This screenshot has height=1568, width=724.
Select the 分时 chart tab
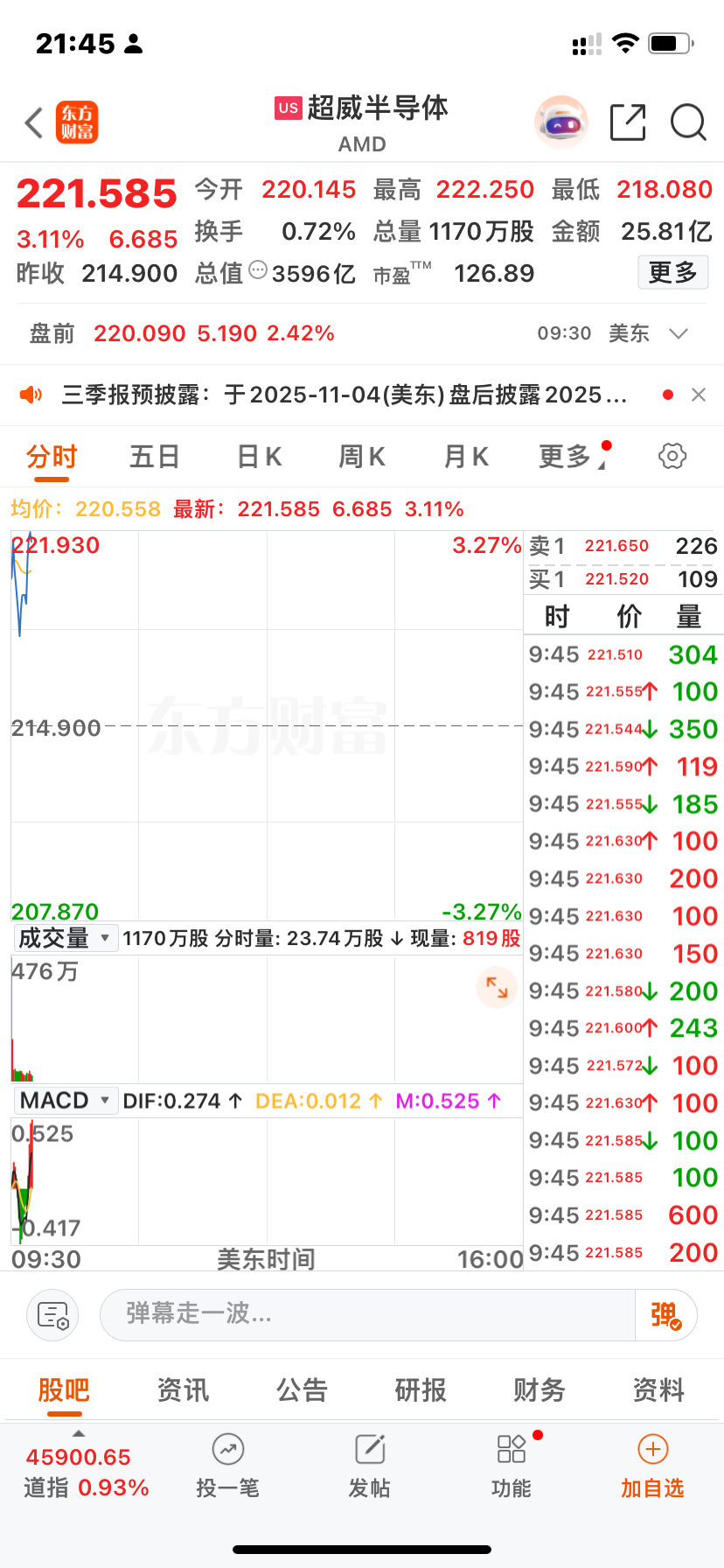click(x=52, y=458)
